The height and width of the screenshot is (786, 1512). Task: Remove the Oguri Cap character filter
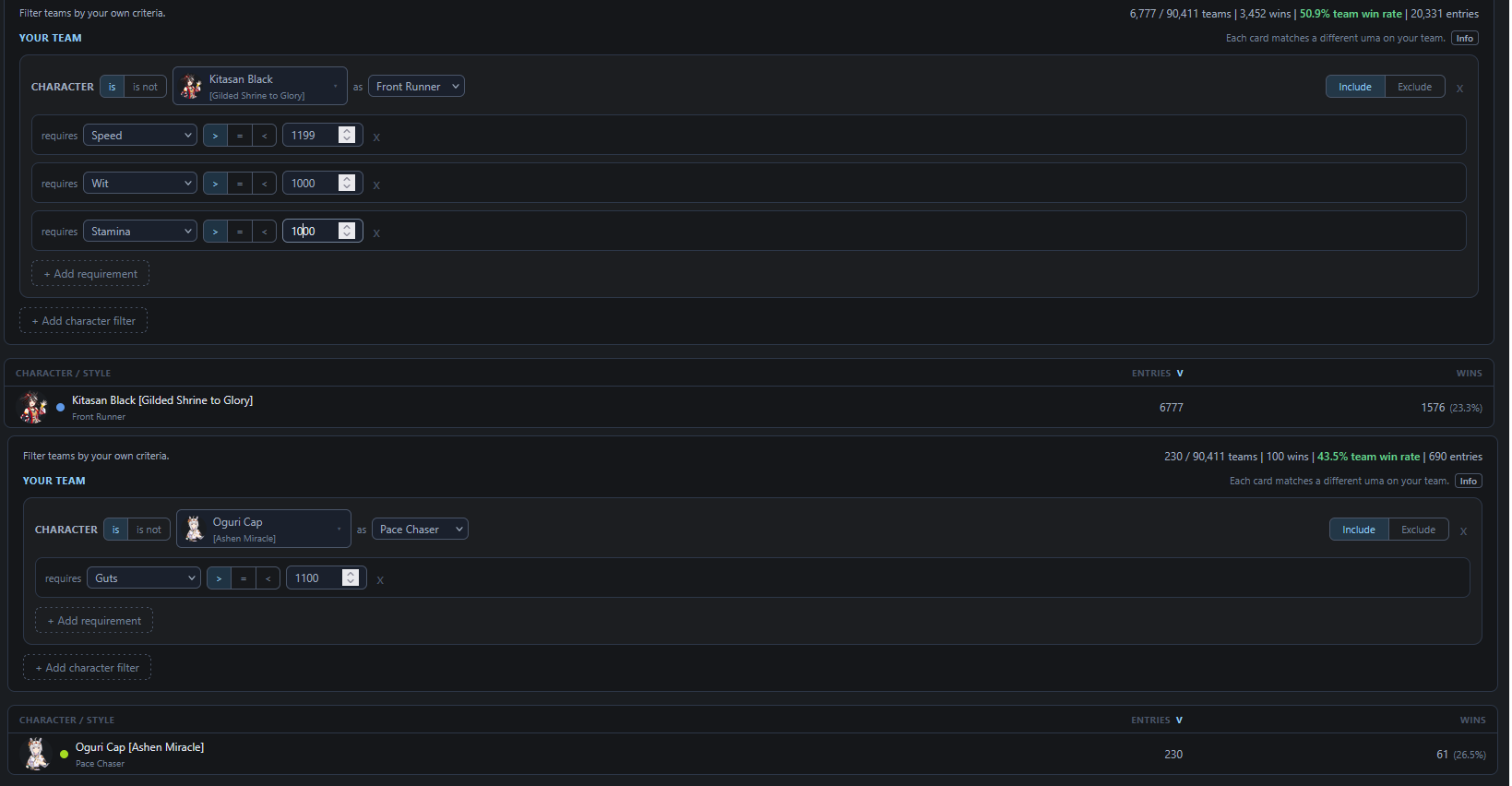(1463, 531)
